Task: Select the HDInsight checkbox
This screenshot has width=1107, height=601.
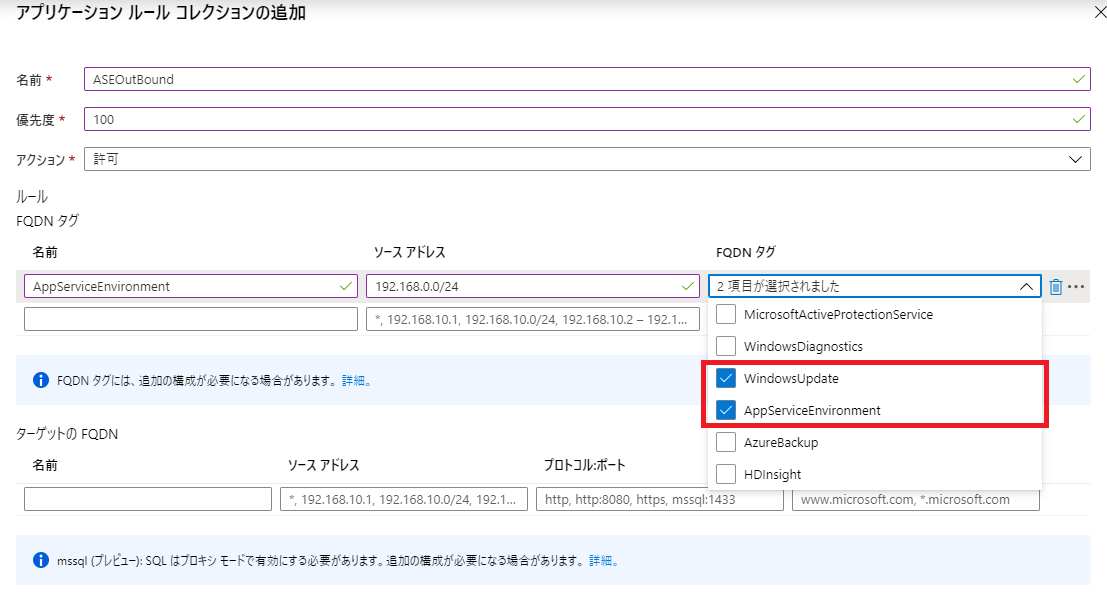Action: (726, 474)
